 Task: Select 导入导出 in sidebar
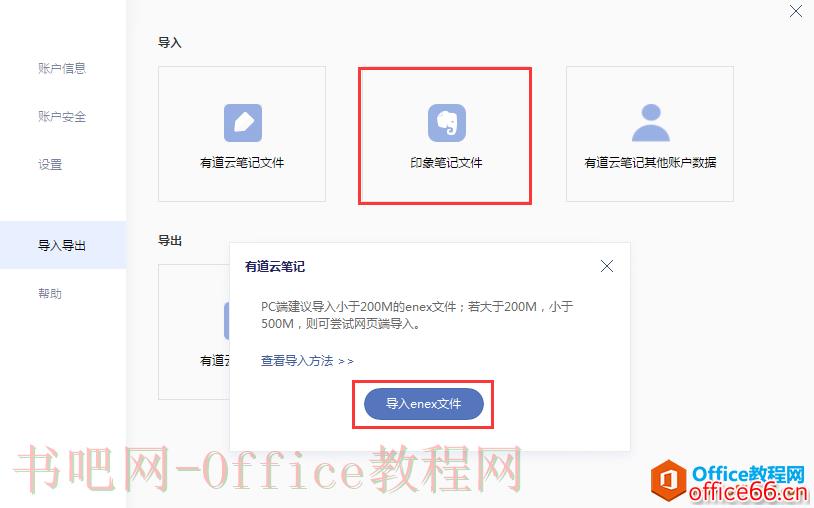(63, 245)
